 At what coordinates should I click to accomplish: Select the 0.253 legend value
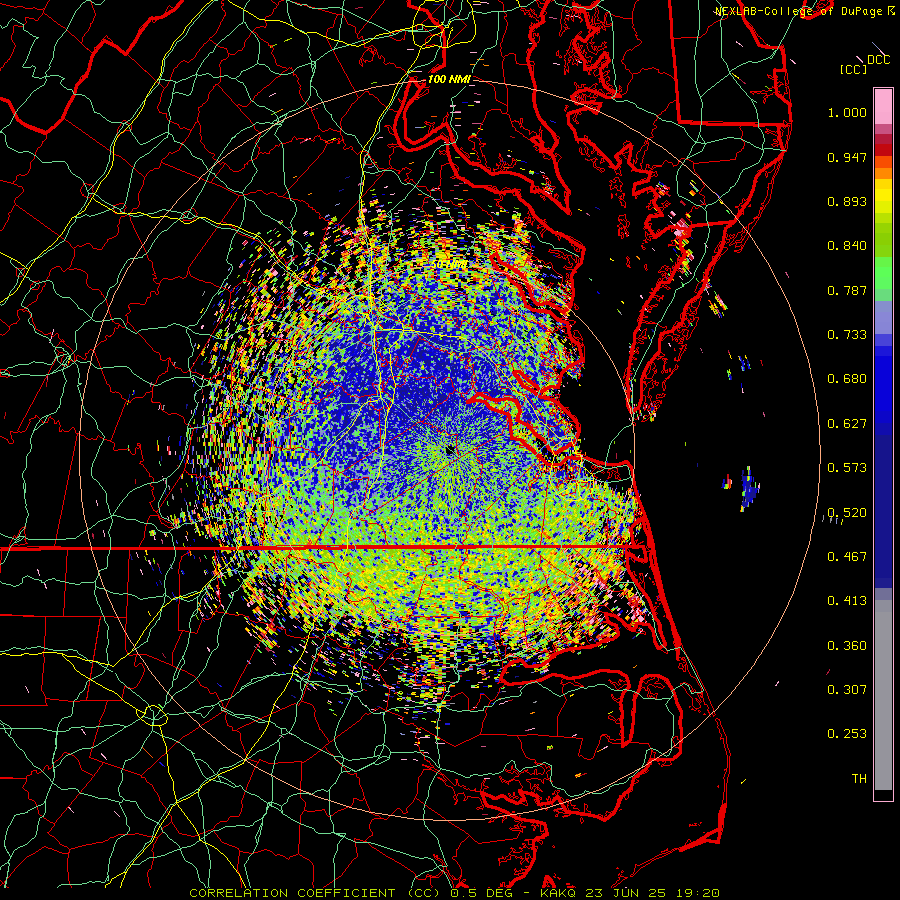(x=847, y=734)
